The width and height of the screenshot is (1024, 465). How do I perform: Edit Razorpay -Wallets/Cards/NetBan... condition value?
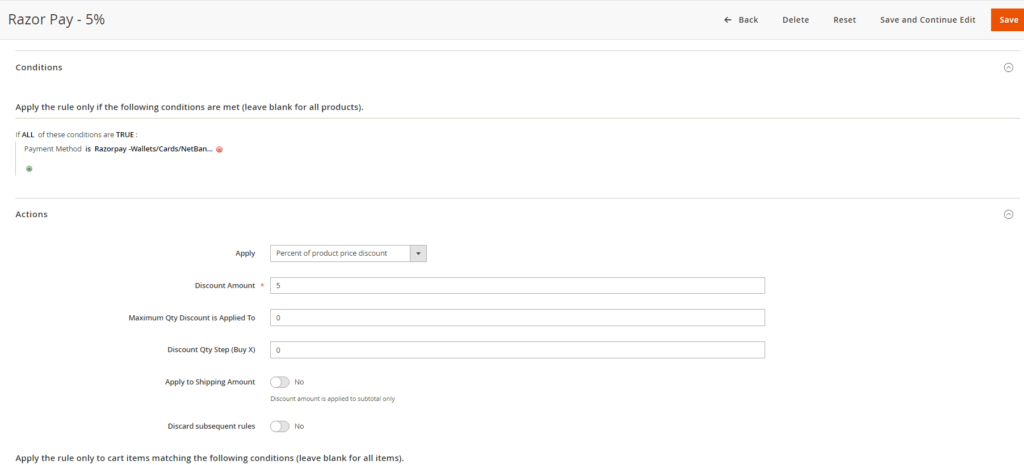(153, 149)
